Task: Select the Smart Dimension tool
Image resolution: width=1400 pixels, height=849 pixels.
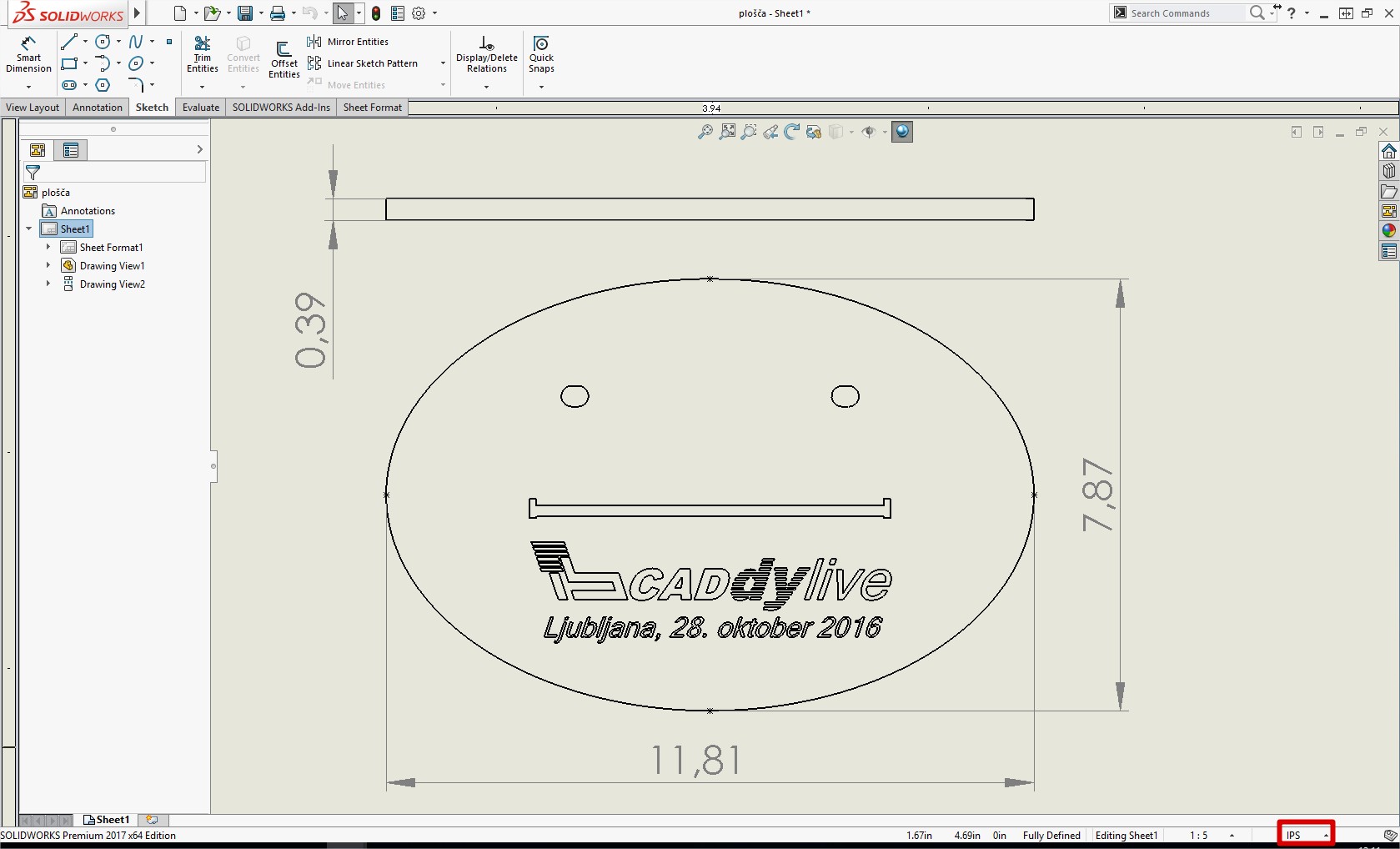Action: [x=28, y=53]
